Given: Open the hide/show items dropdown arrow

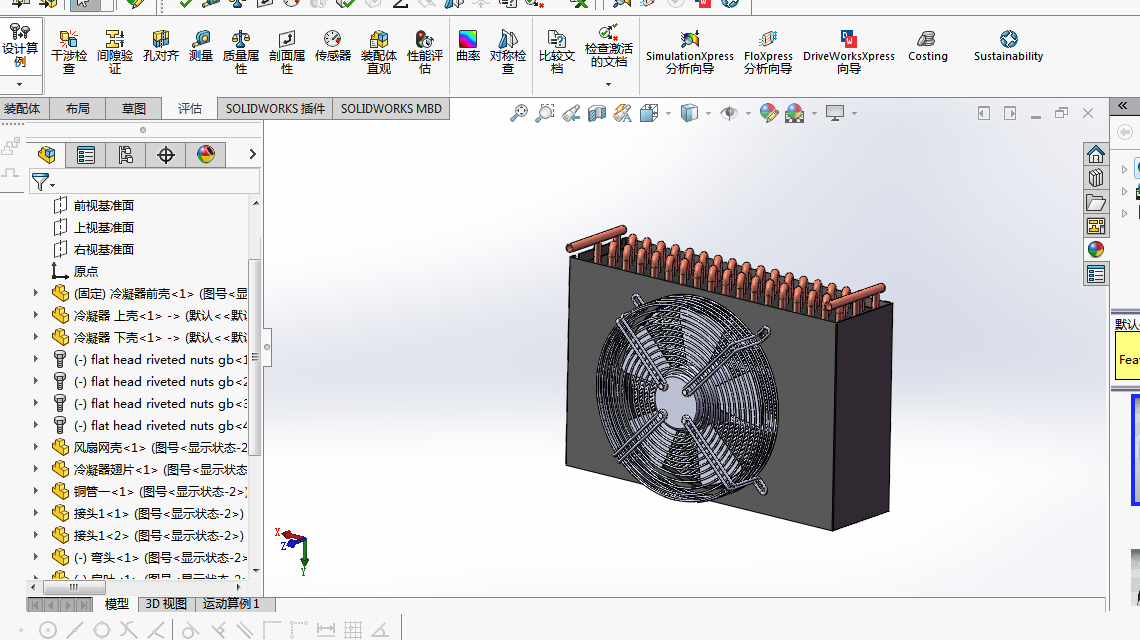Looking at the screenshot, I should [748, 113].
